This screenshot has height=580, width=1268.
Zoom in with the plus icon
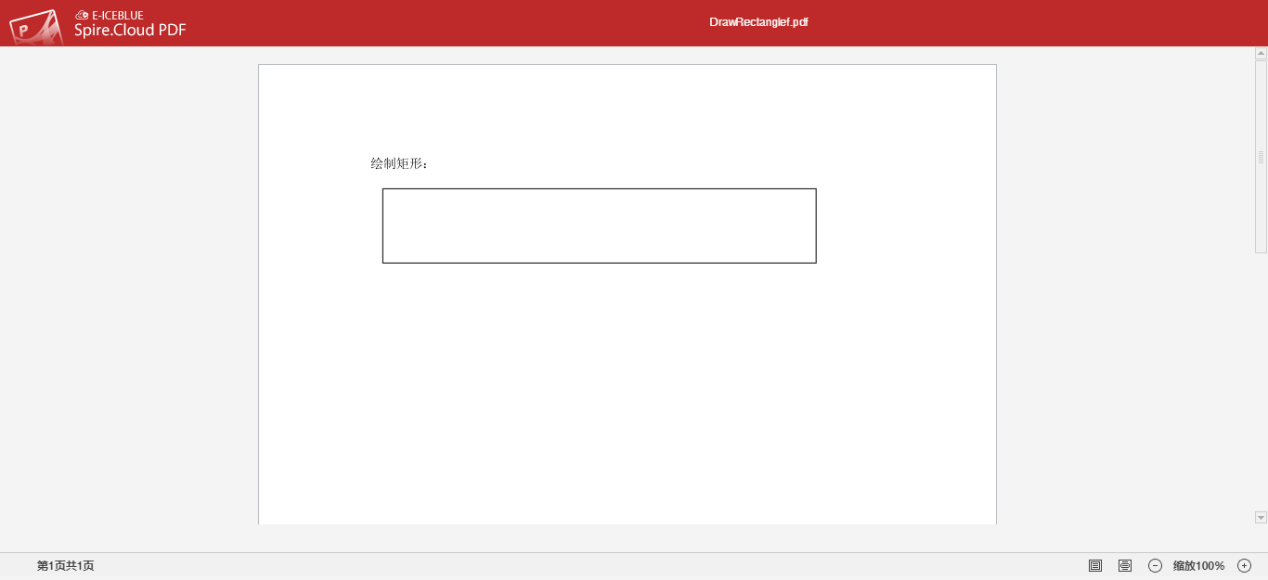(x=1244, y=565)
